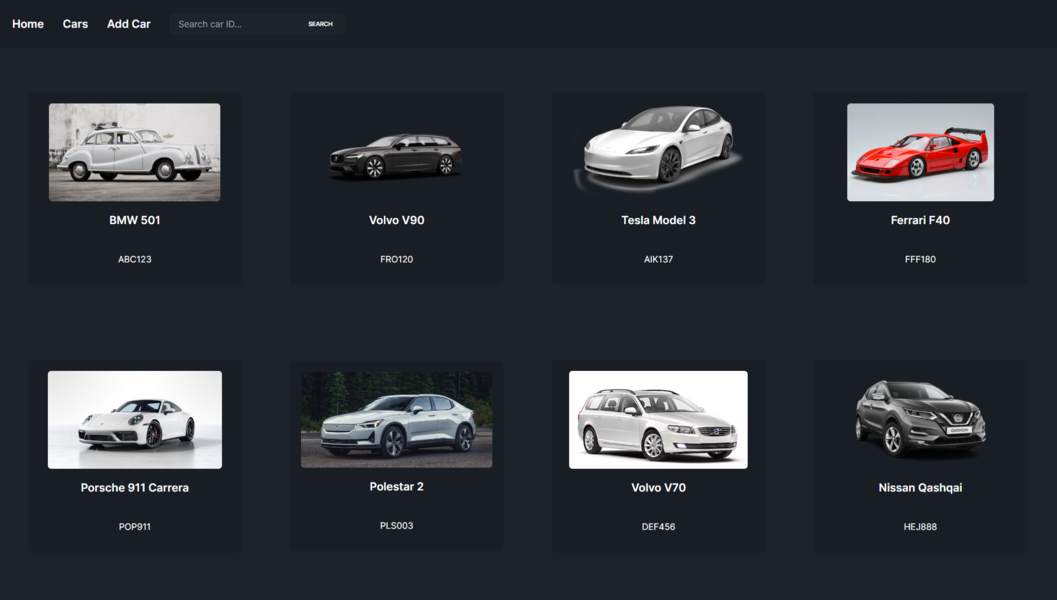Click the DEF456 car ID

[659, 527]
